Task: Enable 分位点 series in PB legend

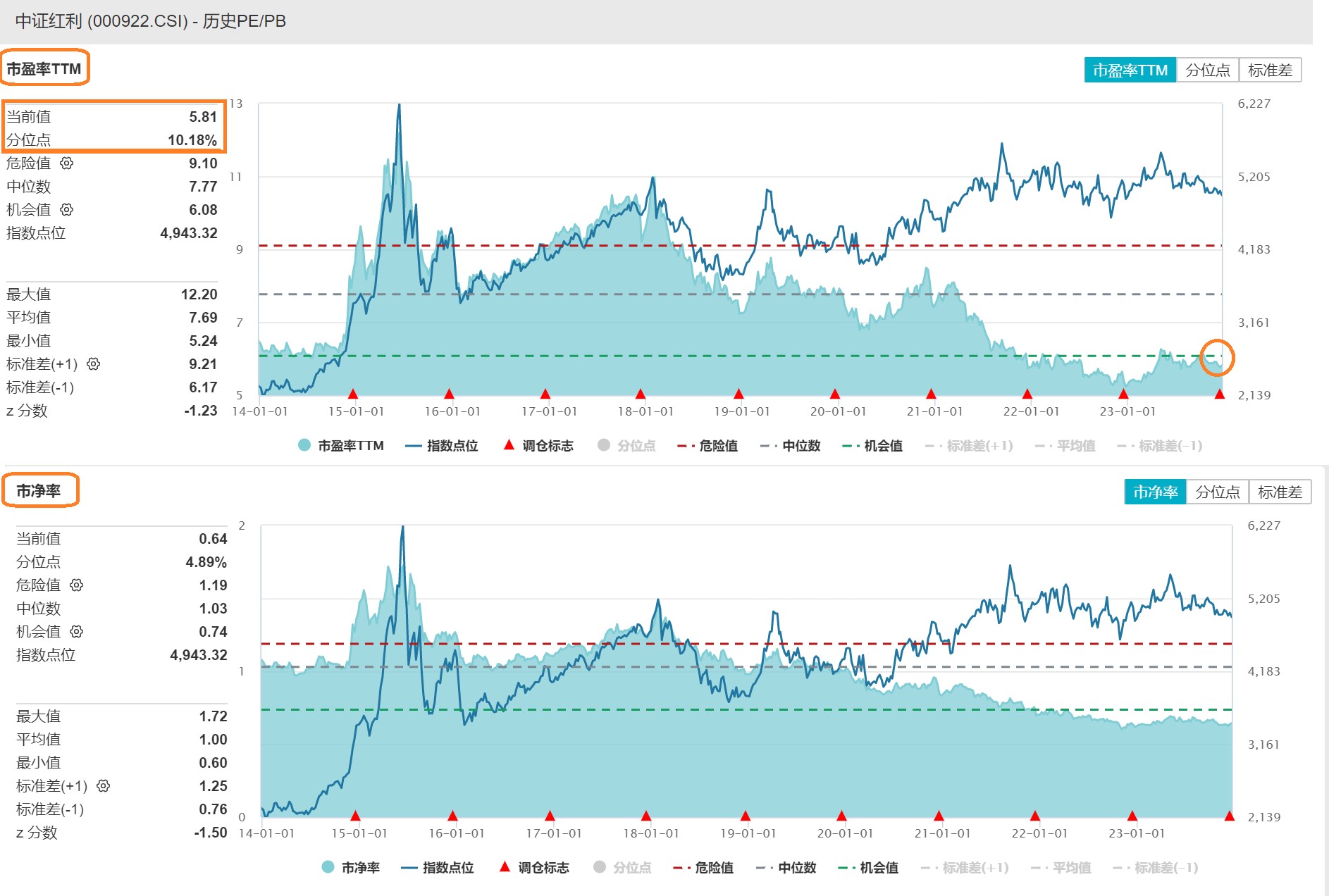Action: 622,868
